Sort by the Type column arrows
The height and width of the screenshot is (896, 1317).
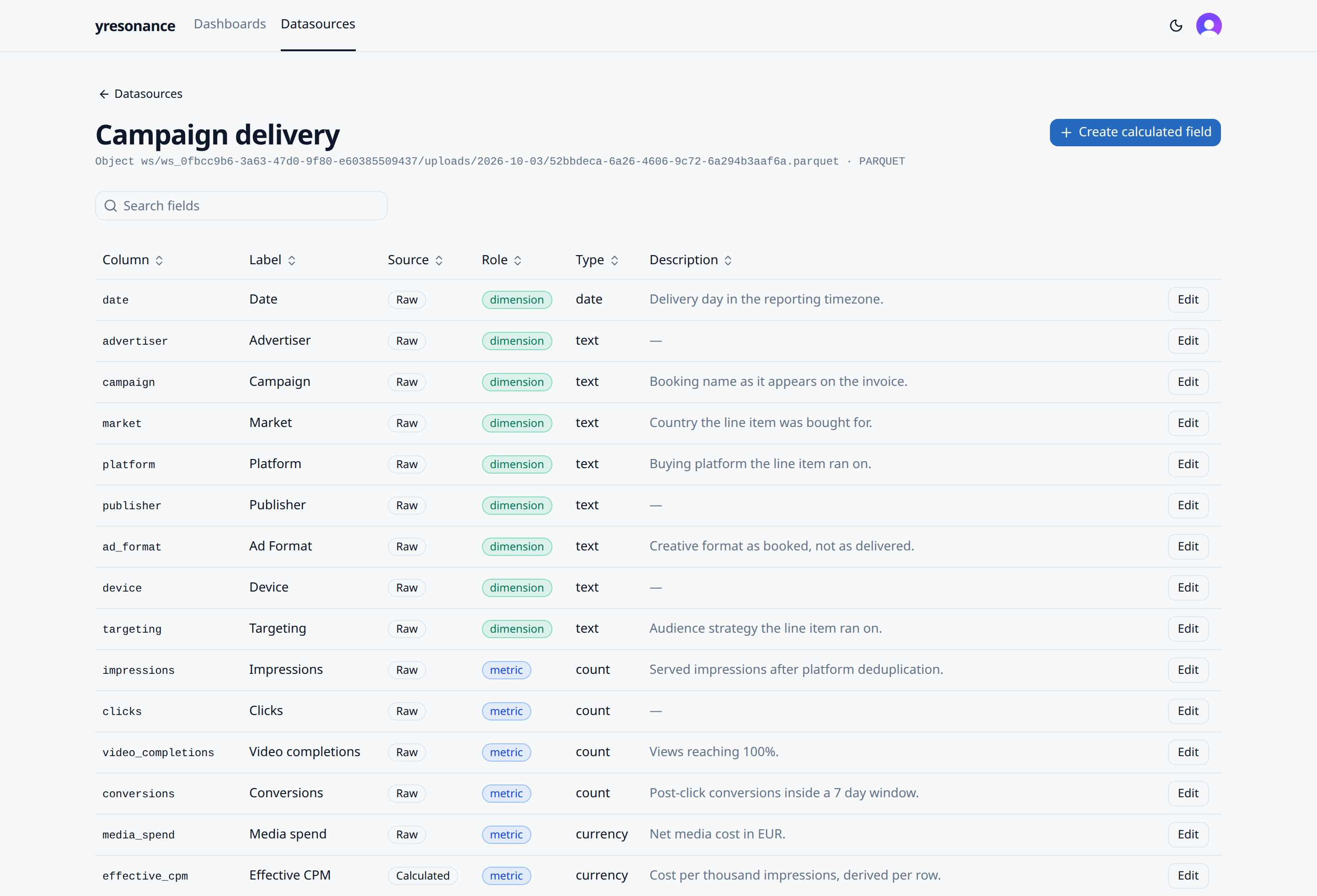(x=614, y=261)
